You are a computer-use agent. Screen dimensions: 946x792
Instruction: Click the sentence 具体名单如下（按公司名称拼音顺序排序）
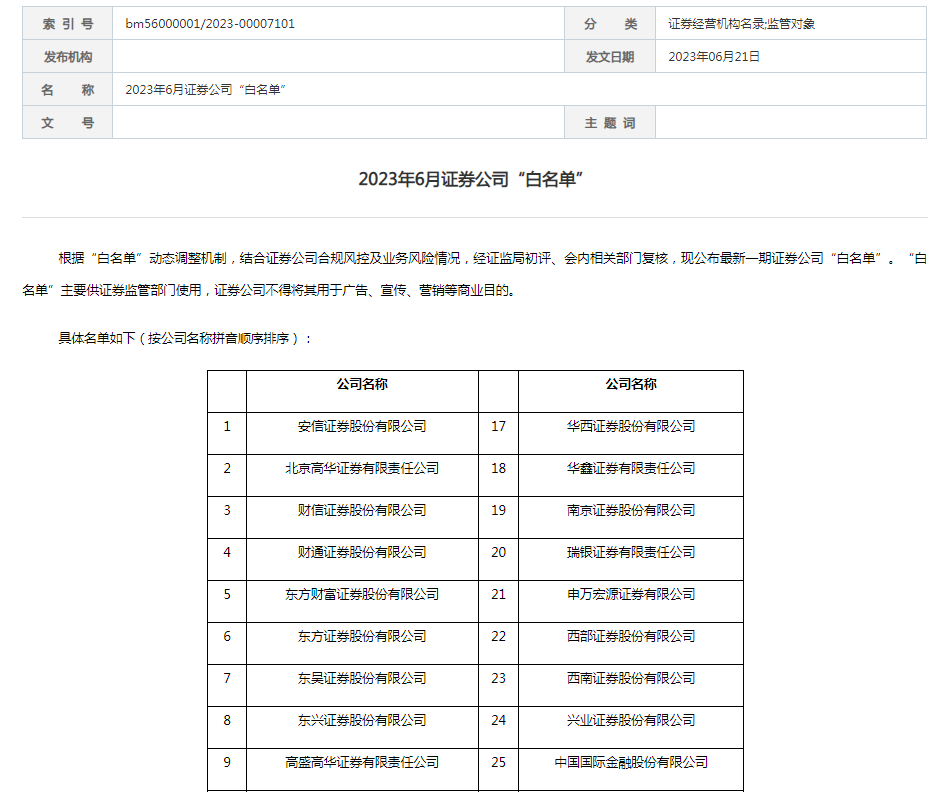tap(184, 338)
